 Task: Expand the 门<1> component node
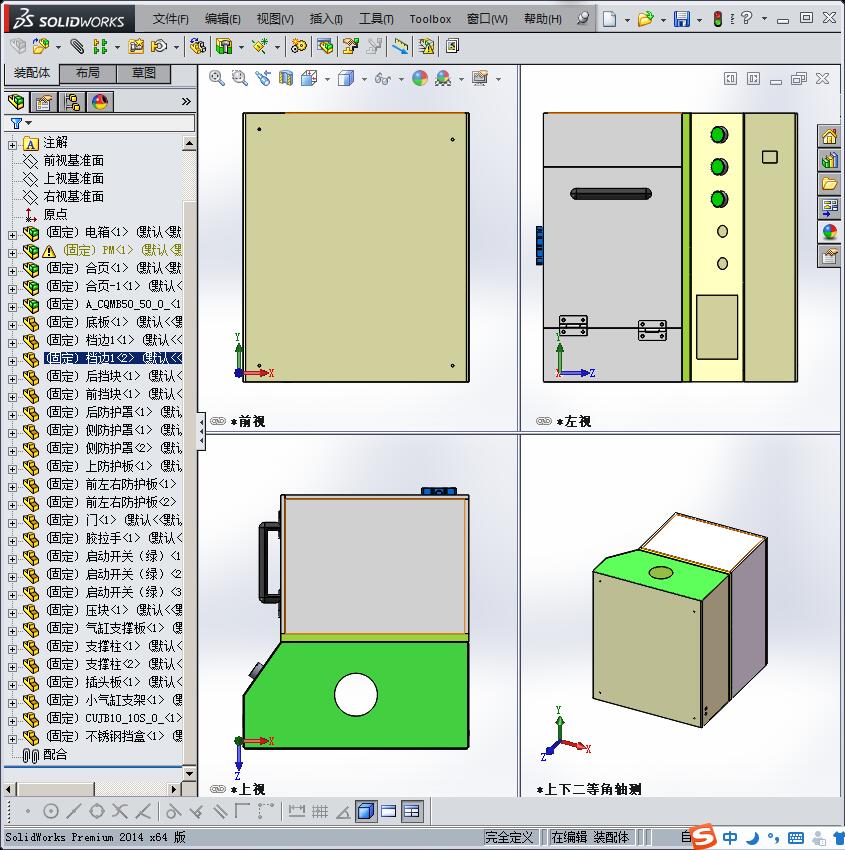12,523
